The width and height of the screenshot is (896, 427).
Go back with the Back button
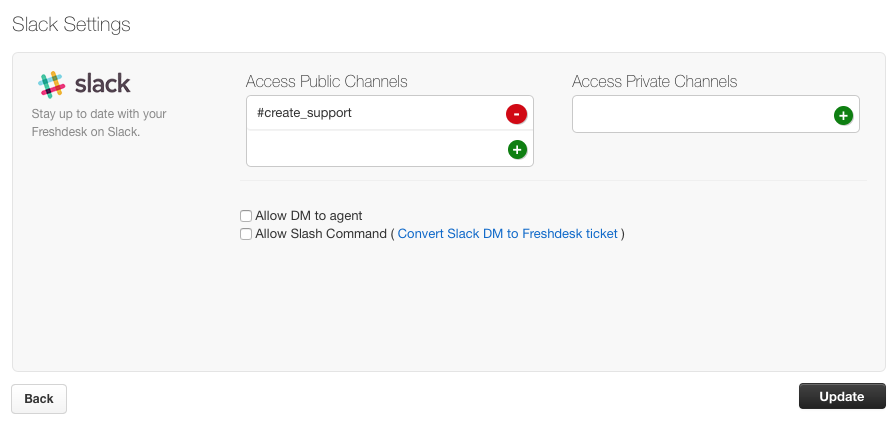point(39,398)
